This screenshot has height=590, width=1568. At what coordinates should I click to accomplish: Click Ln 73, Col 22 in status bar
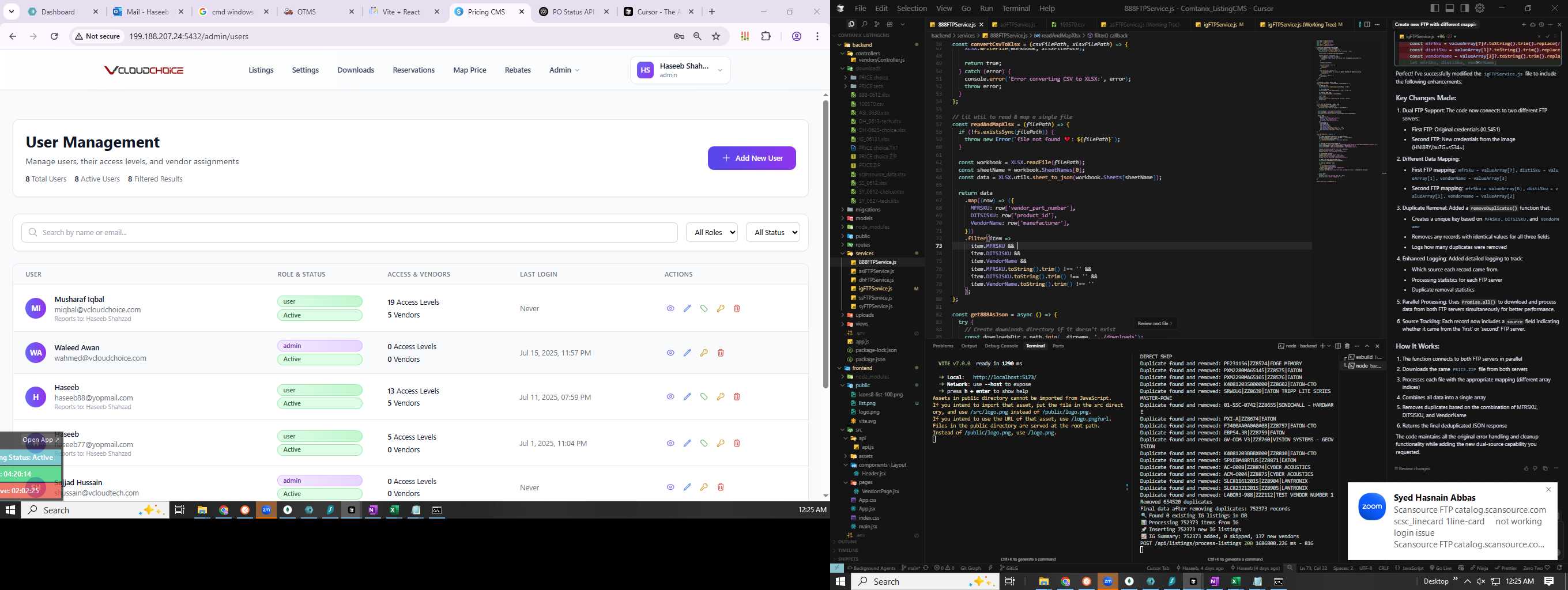coord(1313,568)
